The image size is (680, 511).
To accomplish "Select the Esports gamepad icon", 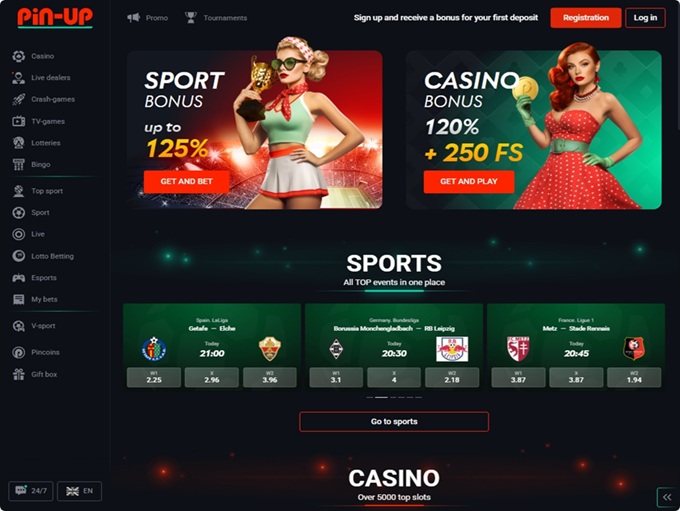I will click(x=19, y=278).
